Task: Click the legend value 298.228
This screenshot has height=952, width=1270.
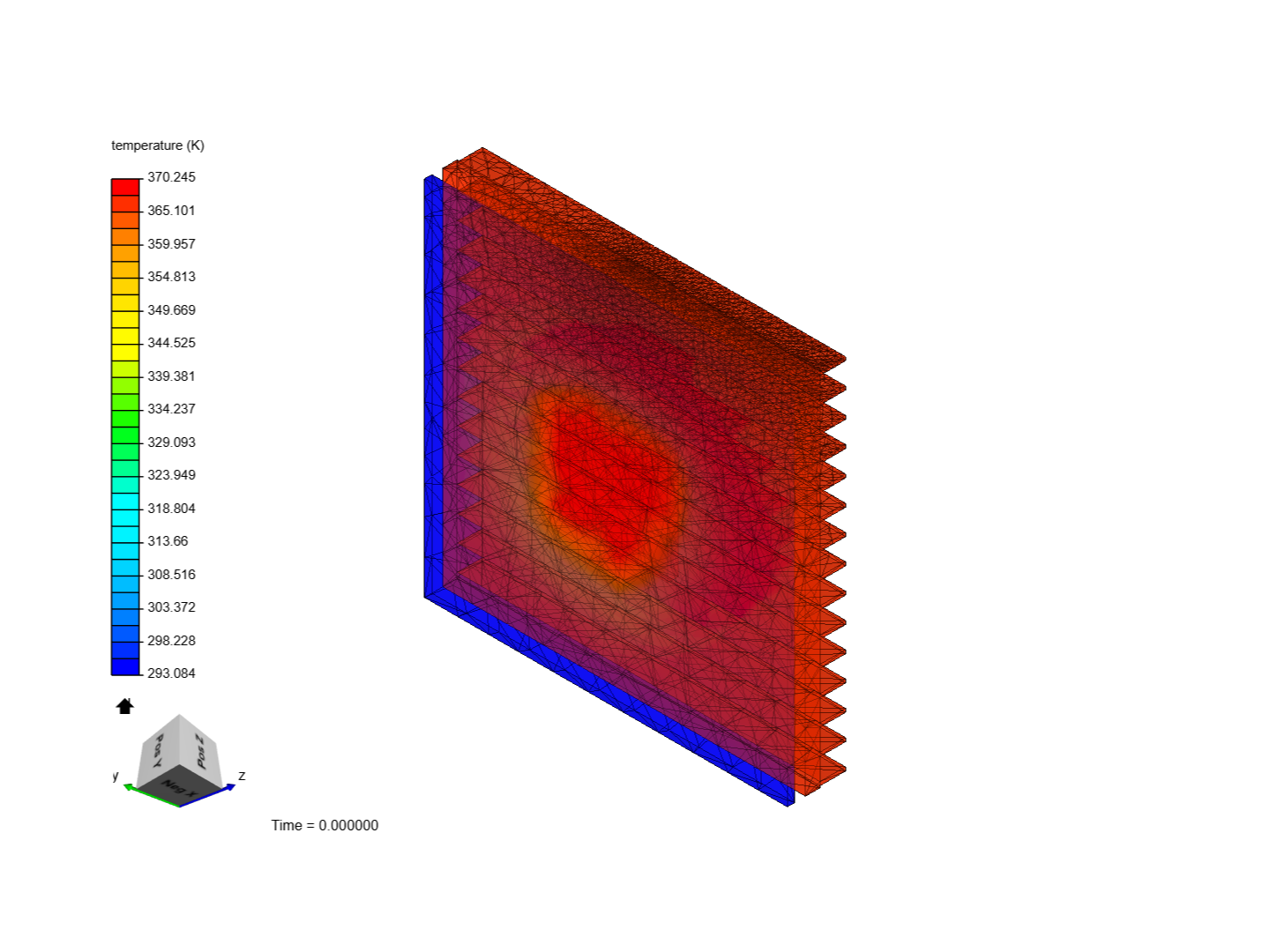Action: (x=171, y=641)
